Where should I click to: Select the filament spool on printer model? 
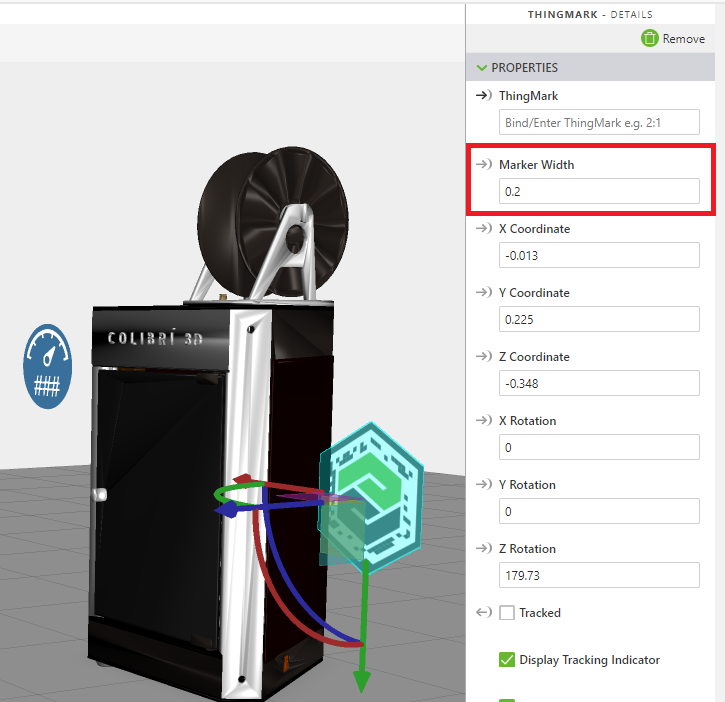click(x=273, y=221)
